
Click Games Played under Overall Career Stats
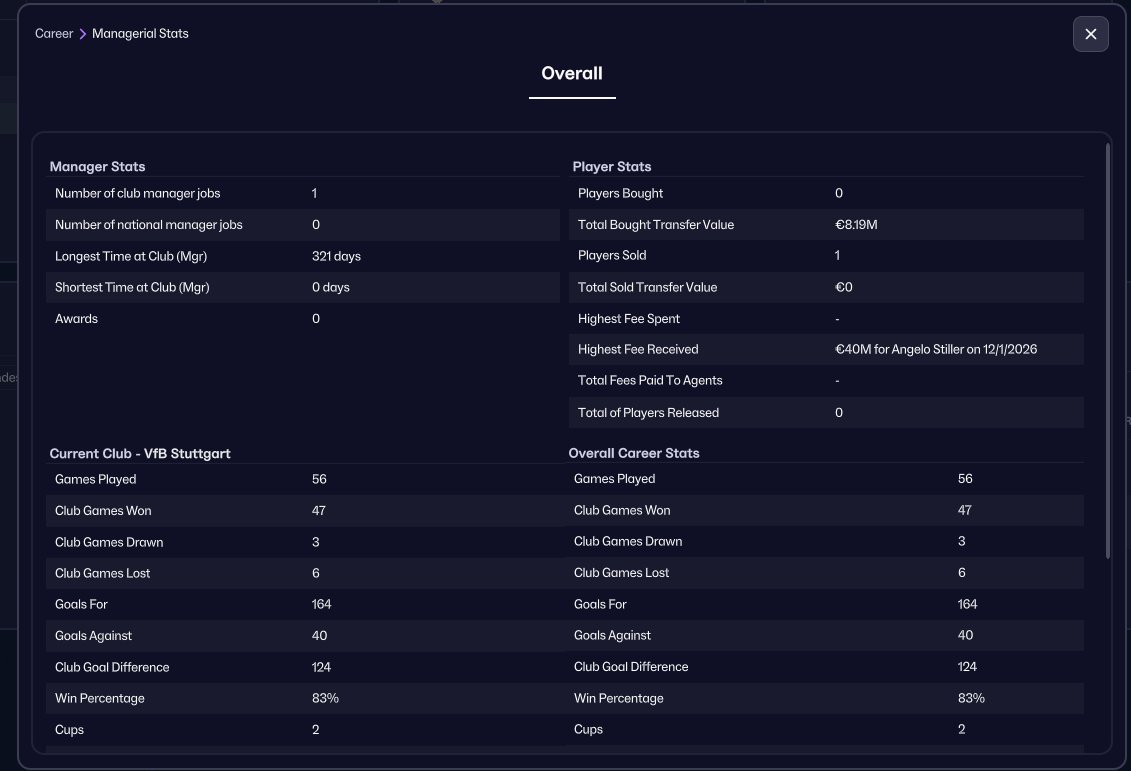[615, 479]
